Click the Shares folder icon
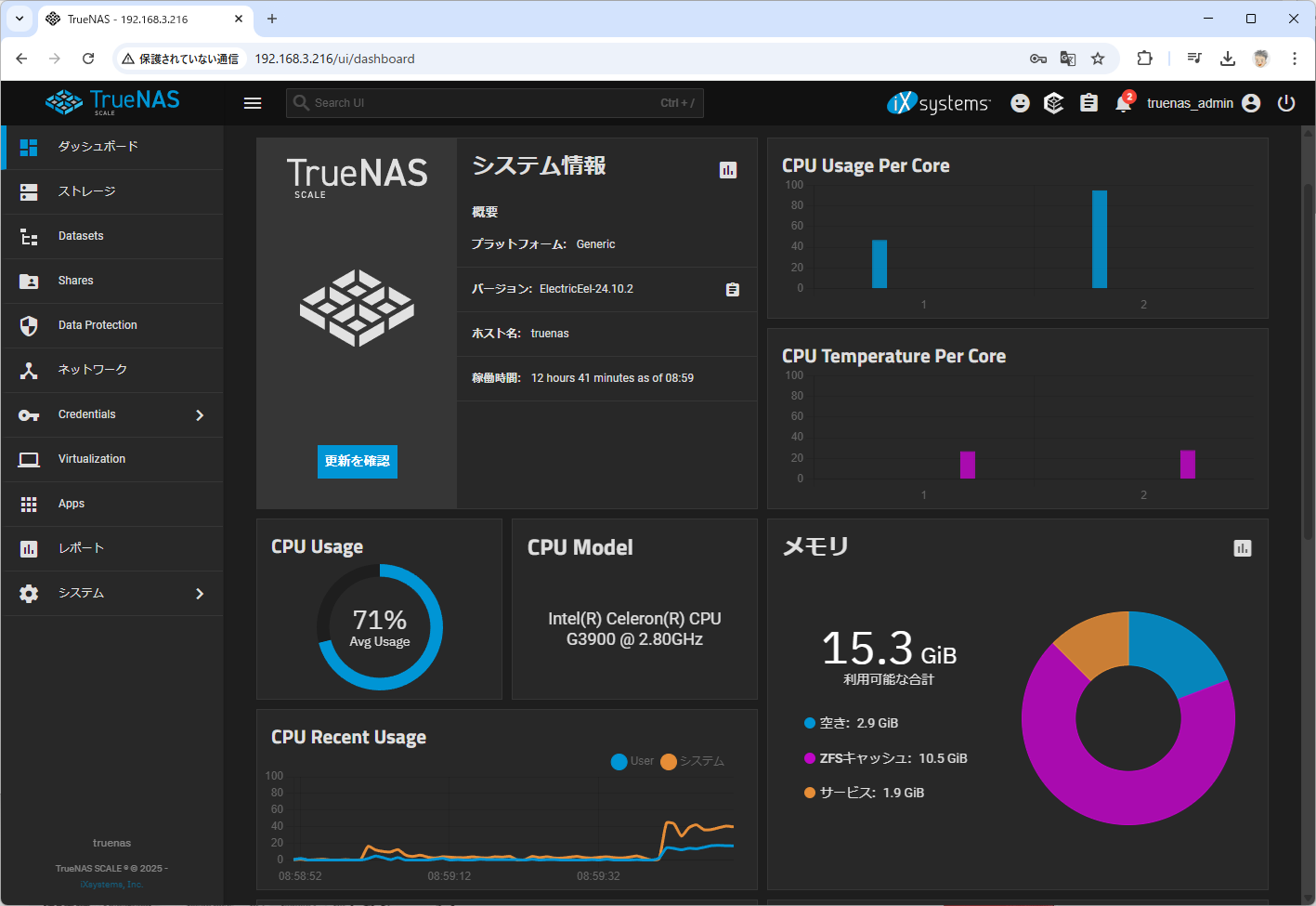 [x=29, y=281]
